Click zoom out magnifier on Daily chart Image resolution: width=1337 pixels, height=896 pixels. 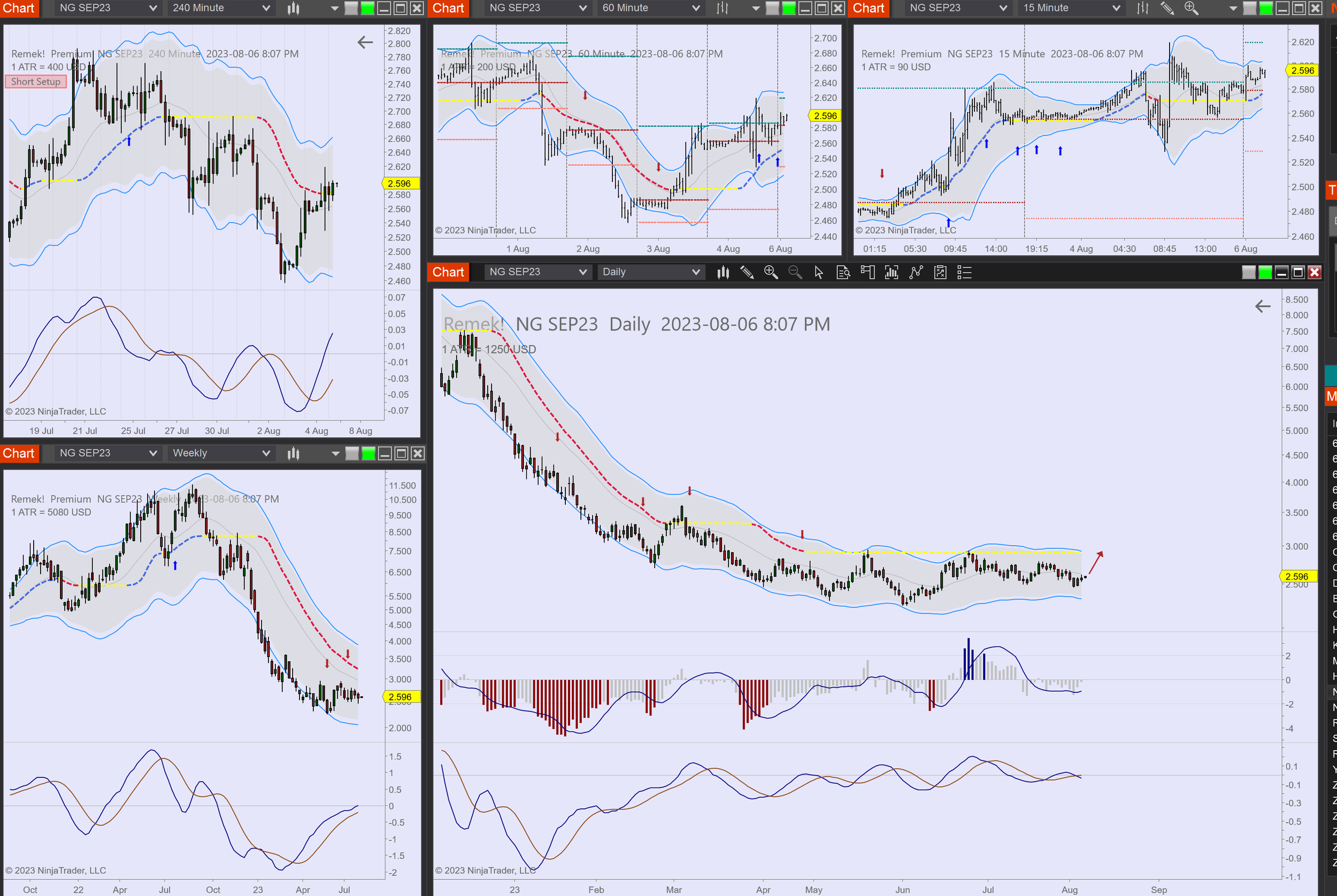click(x=795, y=273)
